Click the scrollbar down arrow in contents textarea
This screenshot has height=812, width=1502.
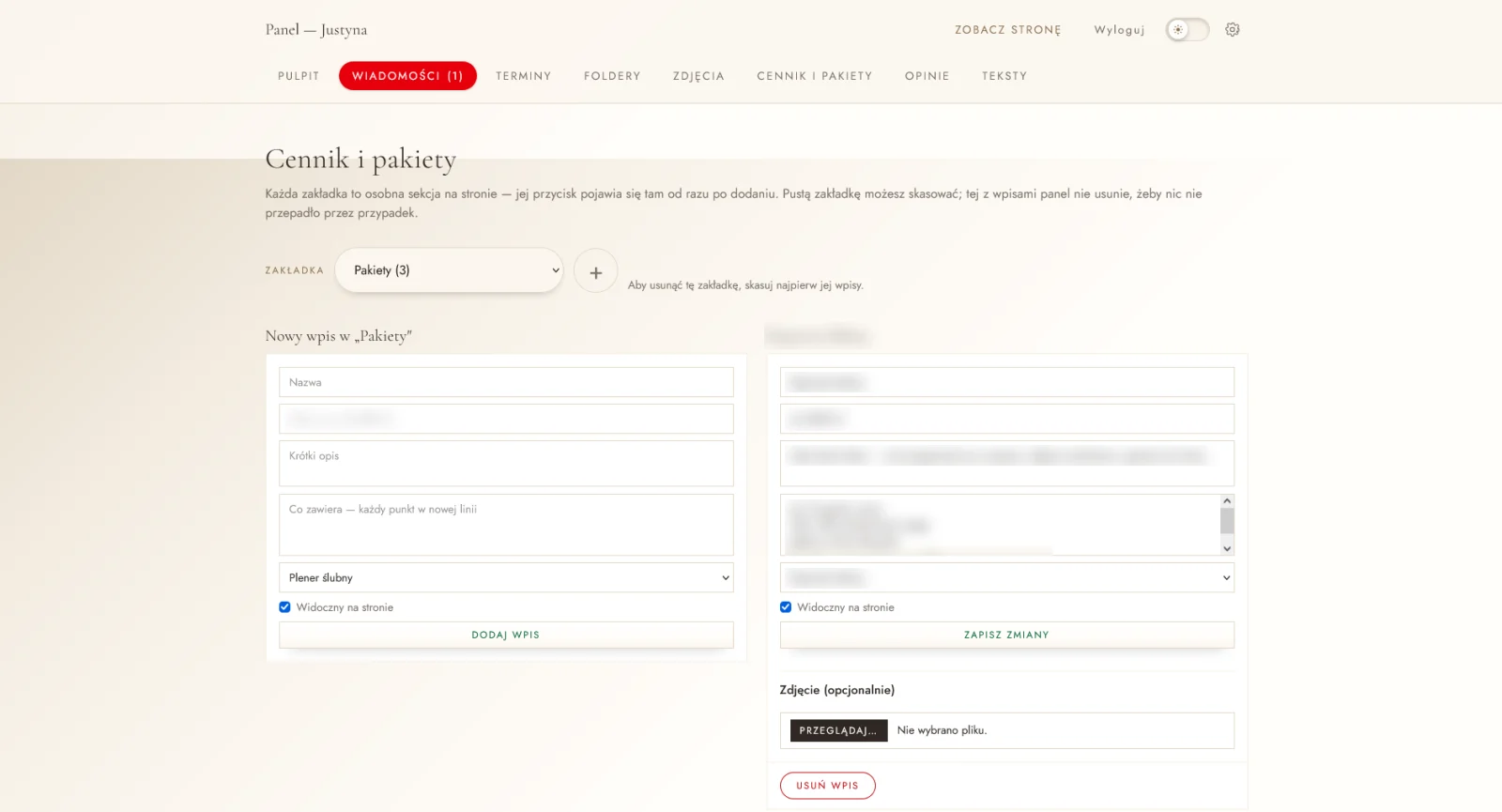point(1227,548)
